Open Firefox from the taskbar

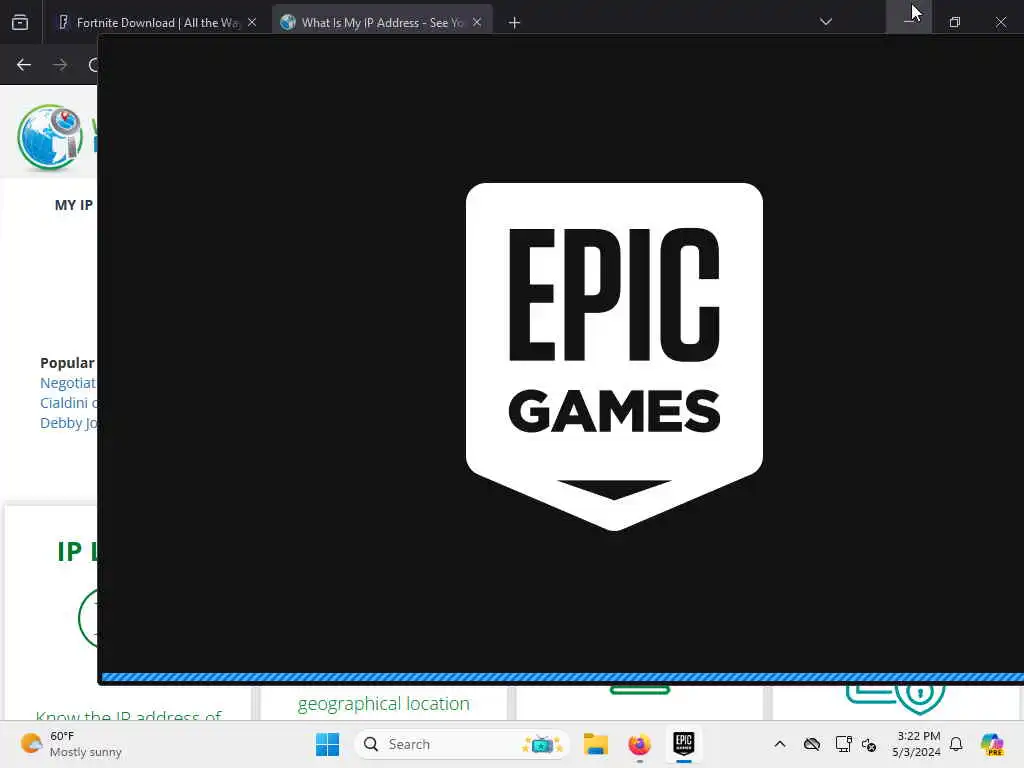(639, 744)
